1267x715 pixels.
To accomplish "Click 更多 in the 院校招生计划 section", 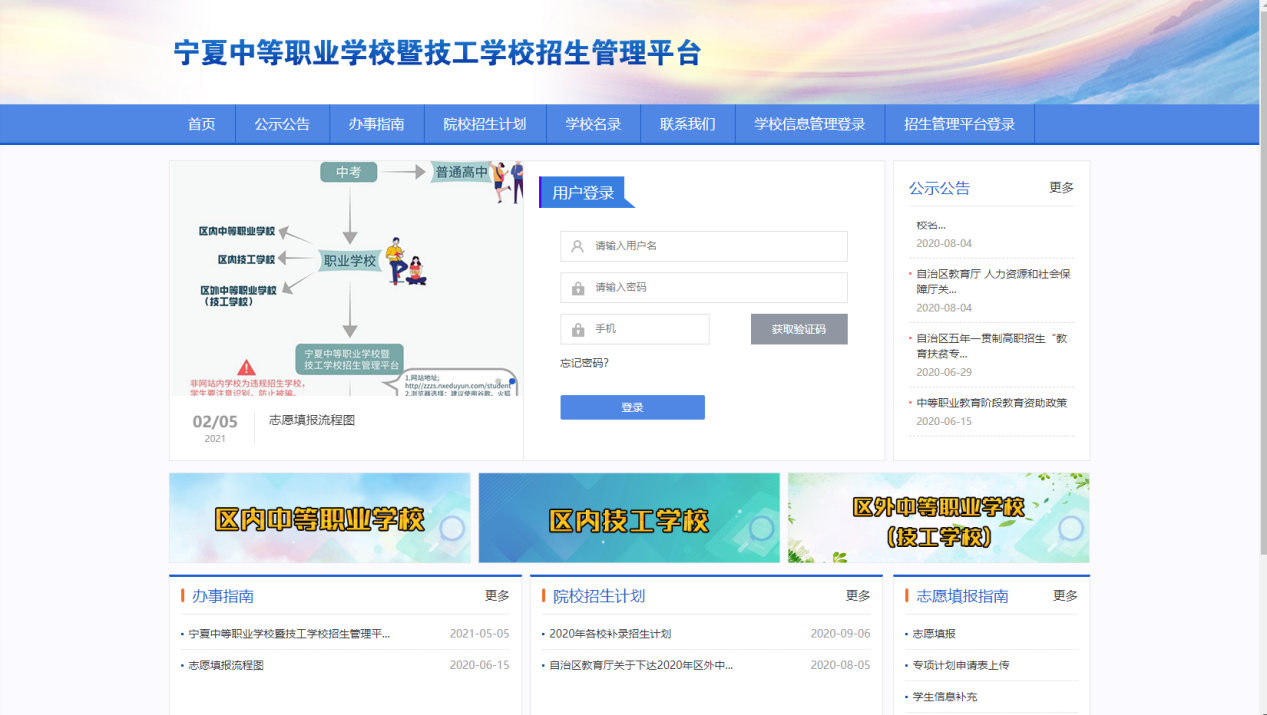I will tap(858, 596).
